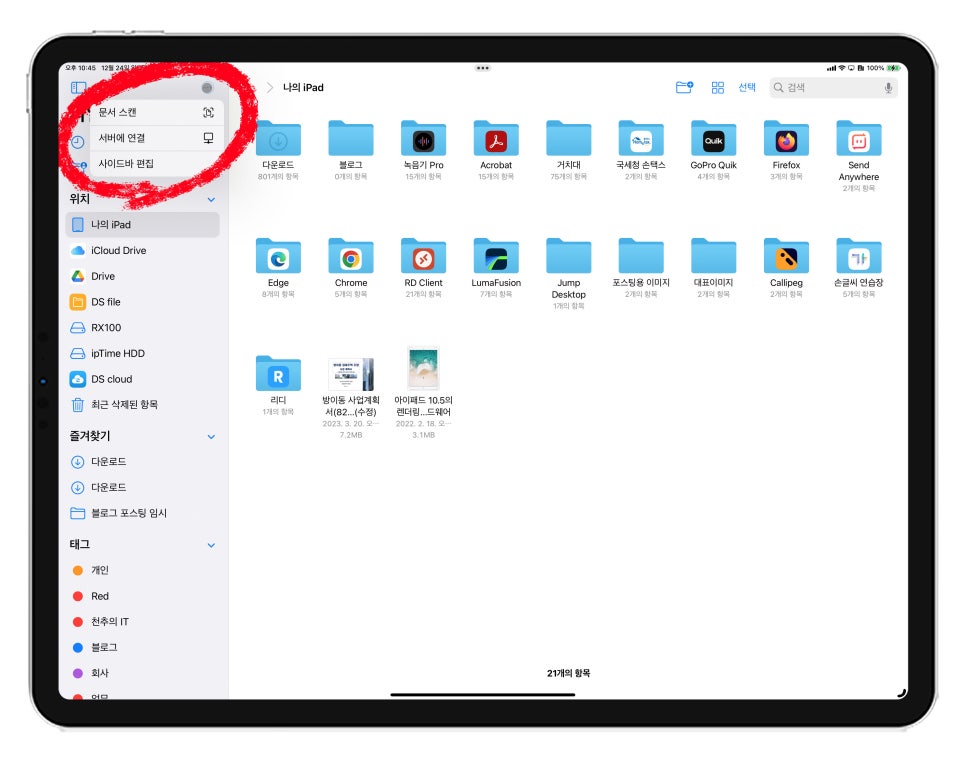
Task: Collapse the 즐겨찾기 section chevron
Action: tap(211, 437)
